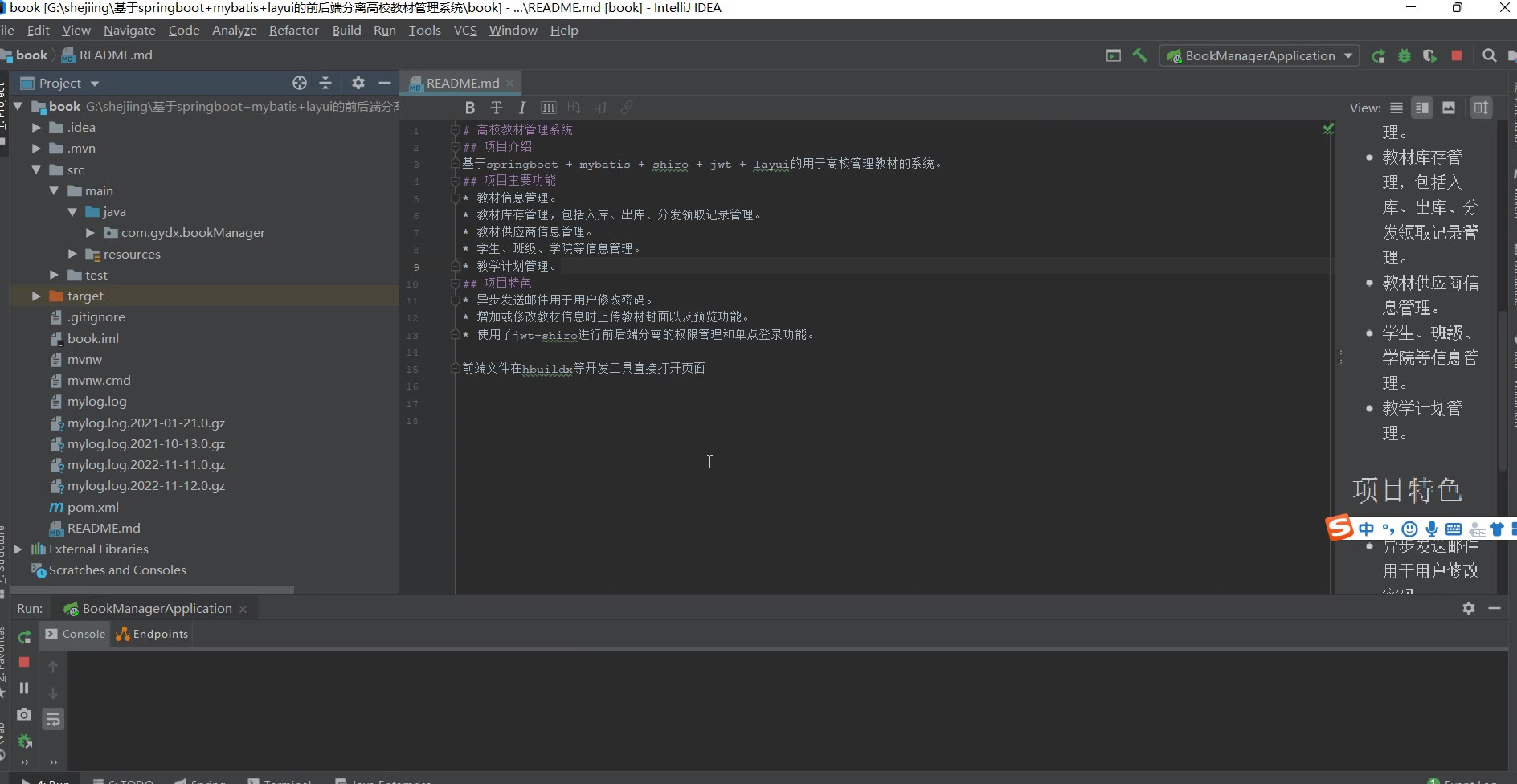Select pom.xml in project tree
Viewport: 1517px width, 784px height.
[x=84, y=507]
